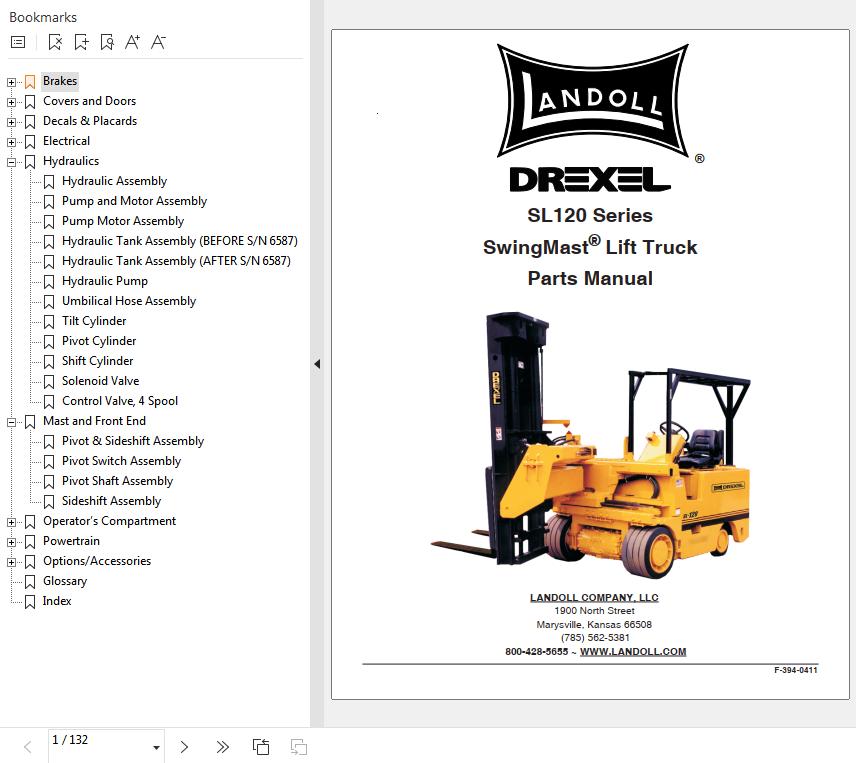Open the bookmarks options menu icon
Viewport: 856px width, 763px height.
coord(18,42)
